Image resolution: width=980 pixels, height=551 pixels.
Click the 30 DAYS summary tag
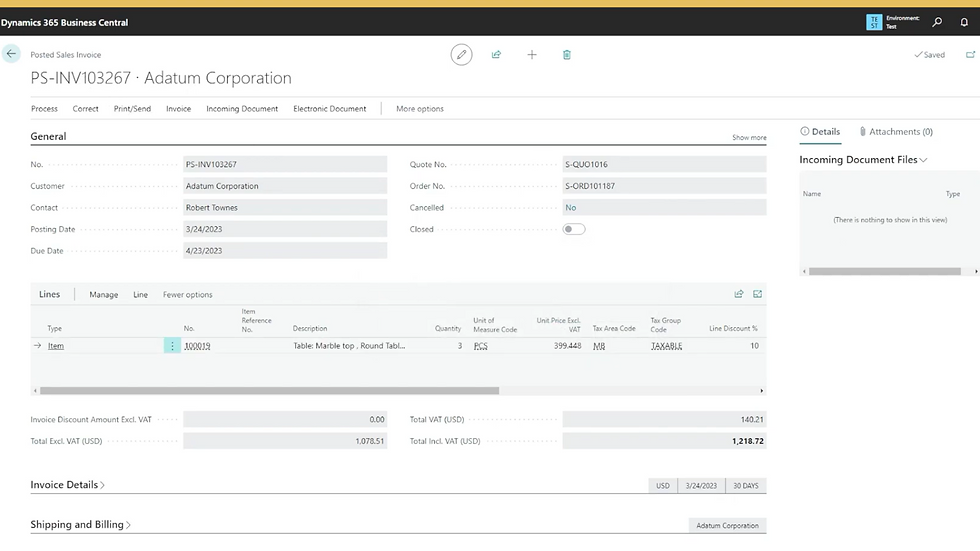point(746,485)
